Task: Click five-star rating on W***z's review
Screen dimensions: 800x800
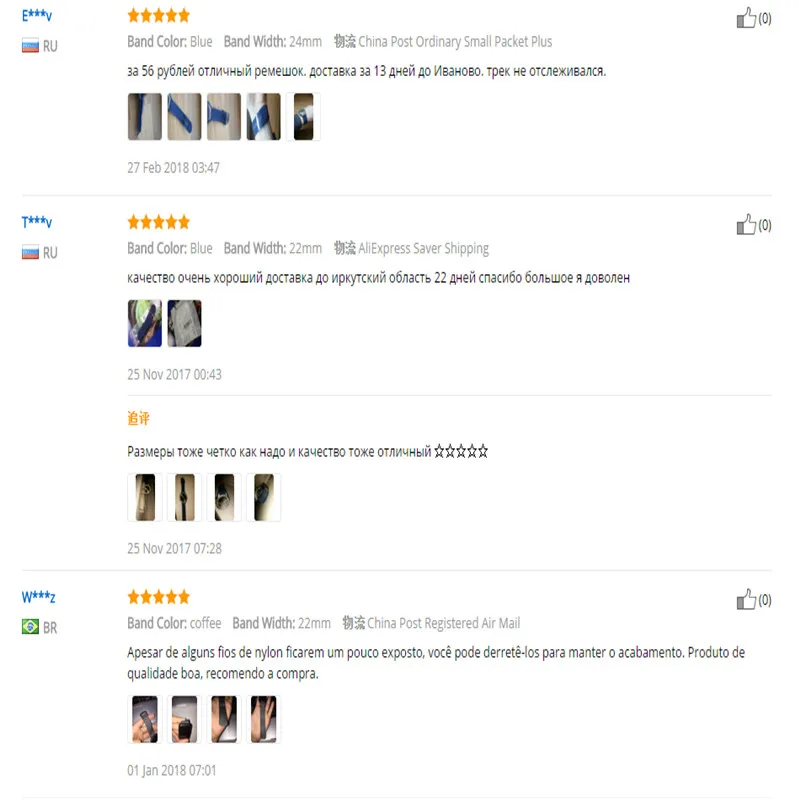Action: pyautogui.click(x=159, y=597)
